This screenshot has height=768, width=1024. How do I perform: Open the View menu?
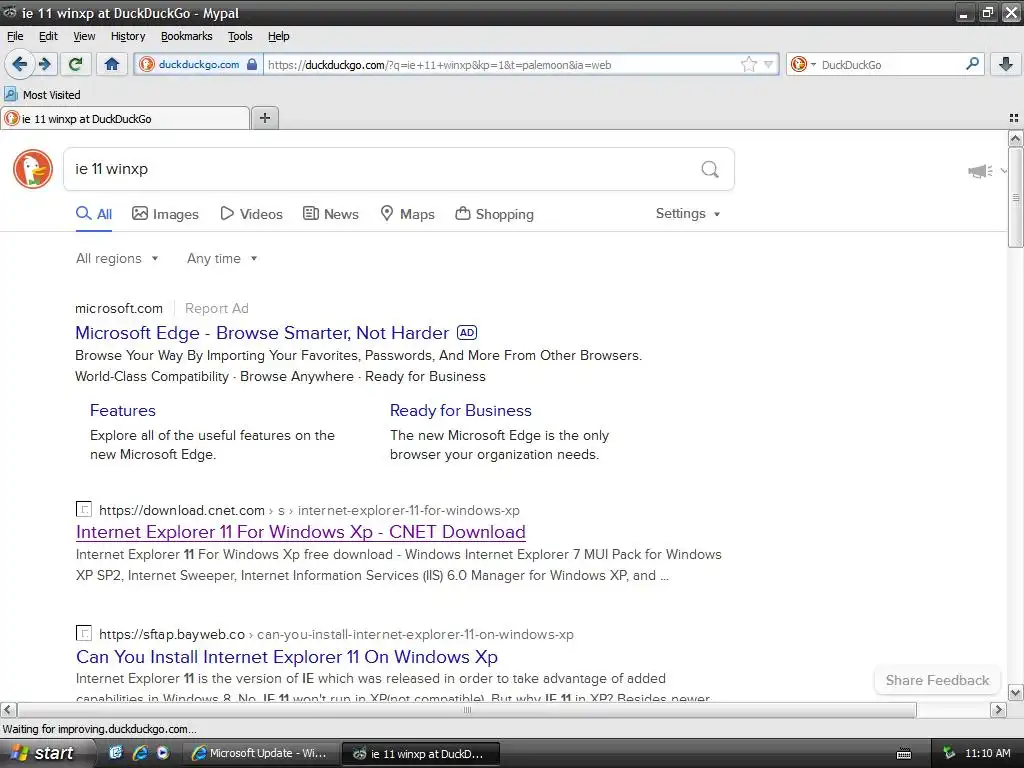[x=84, y=36]
